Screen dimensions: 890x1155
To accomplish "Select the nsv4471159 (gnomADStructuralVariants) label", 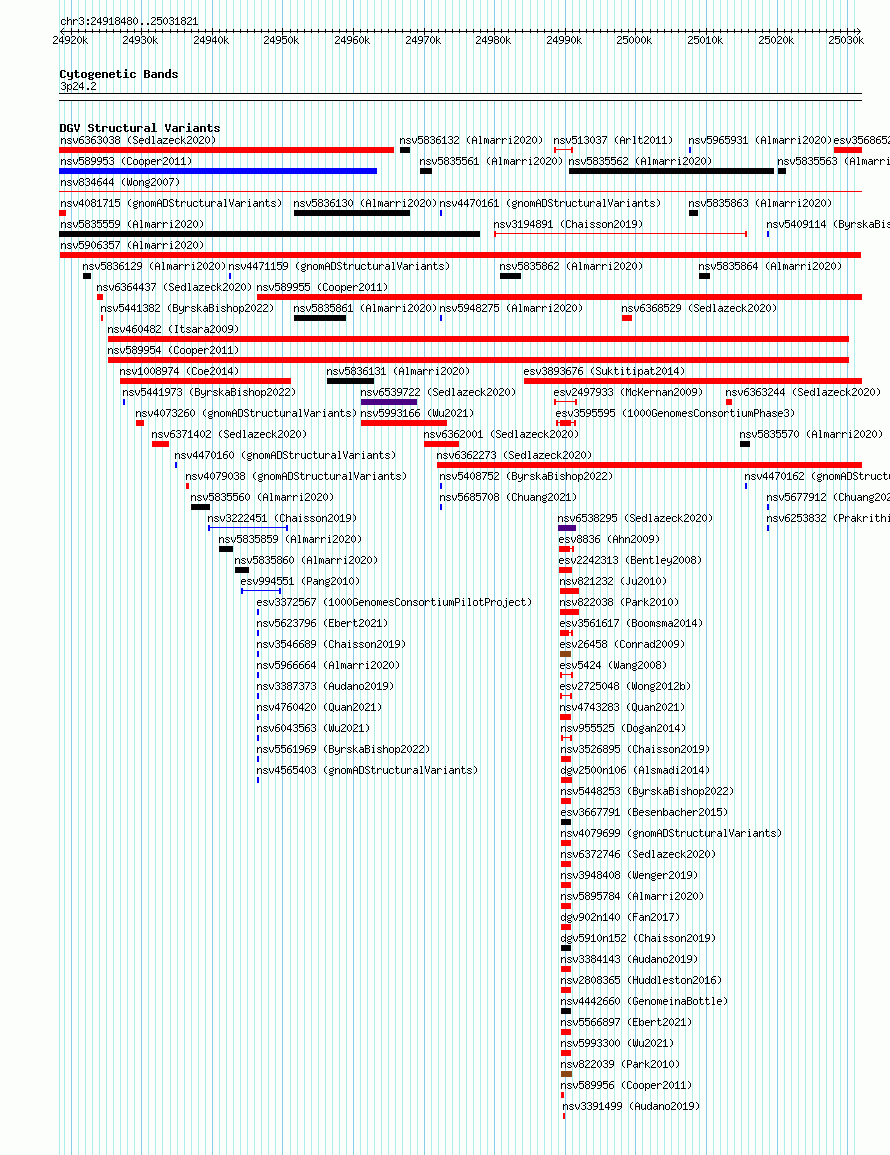I will click(x=339, y=266).
